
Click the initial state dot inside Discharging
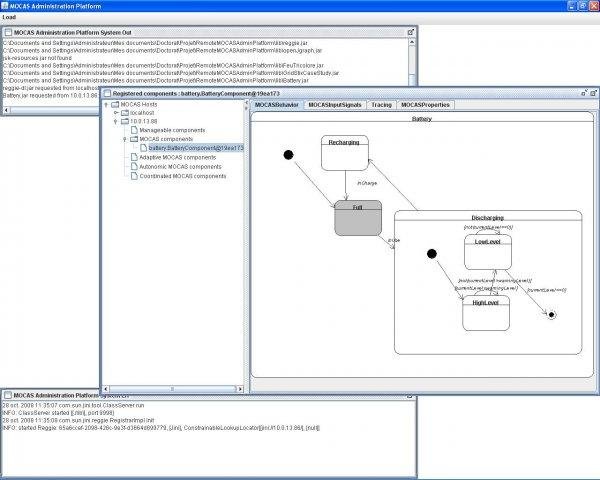point(432,254)
